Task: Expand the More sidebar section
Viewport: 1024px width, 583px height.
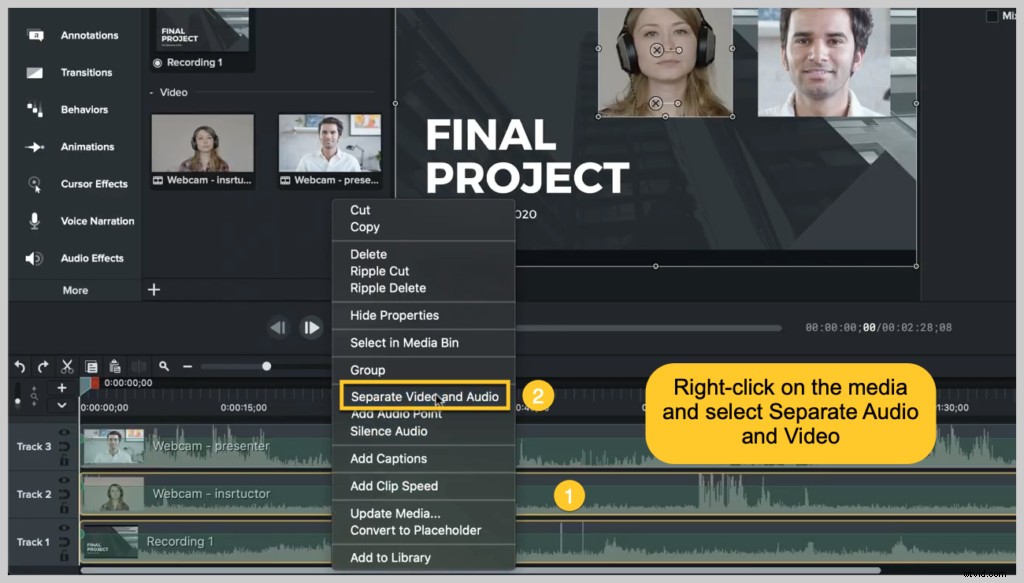Action: coord(74,290)
